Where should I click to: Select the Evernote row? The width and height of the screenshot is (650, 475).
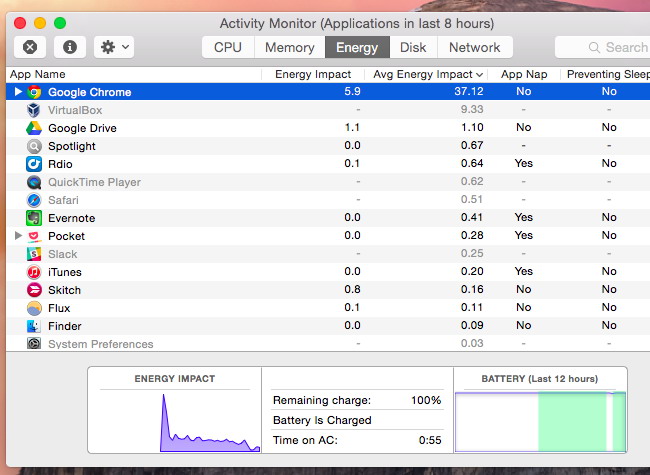pyautogui.click(x=328, y=218)
